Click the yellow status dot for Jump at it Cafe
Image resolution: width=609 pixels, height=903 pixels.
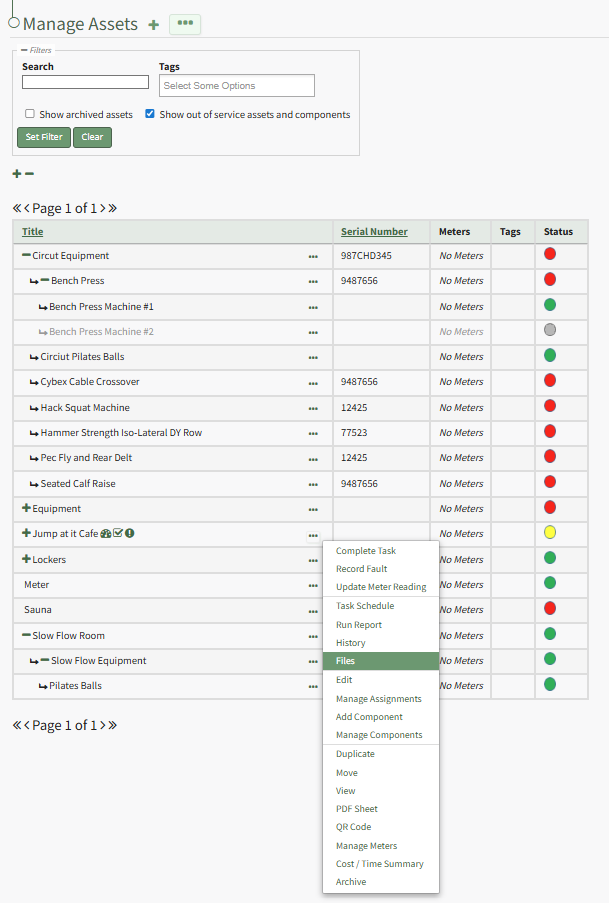click(550, 532)
